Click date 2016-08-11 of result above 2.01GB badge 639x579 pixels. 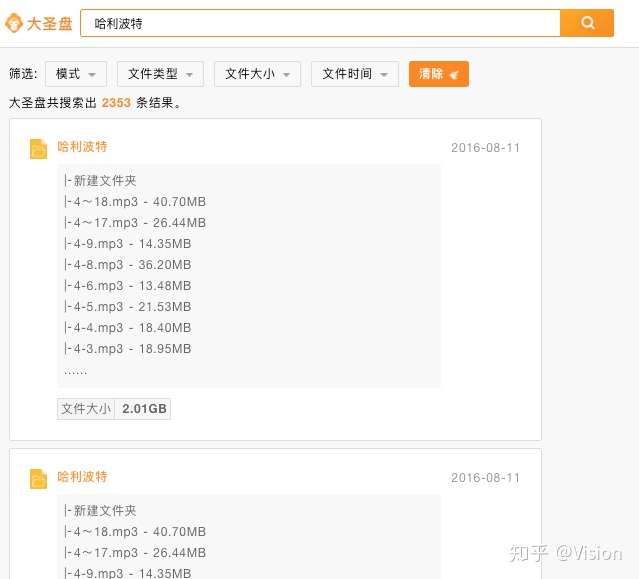tap(485, 148)
